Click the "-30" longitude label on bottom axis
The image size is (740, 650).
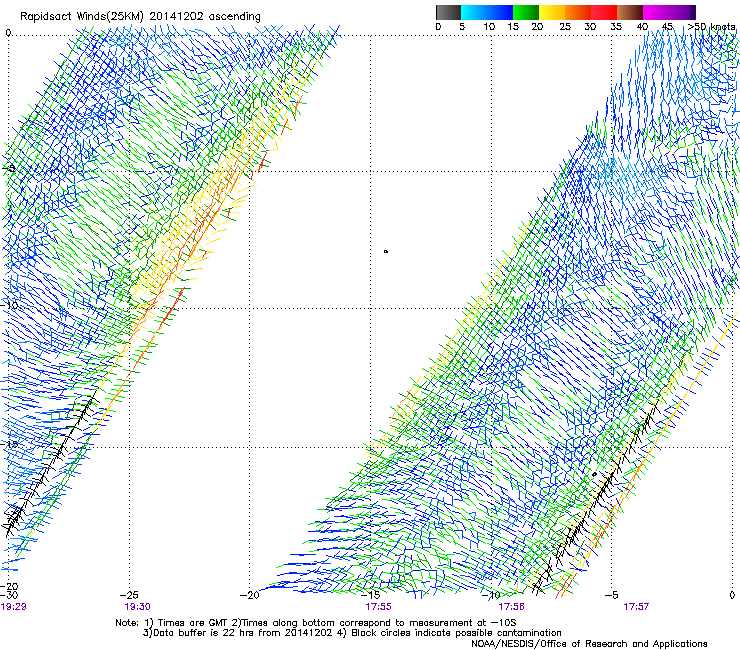9,595
